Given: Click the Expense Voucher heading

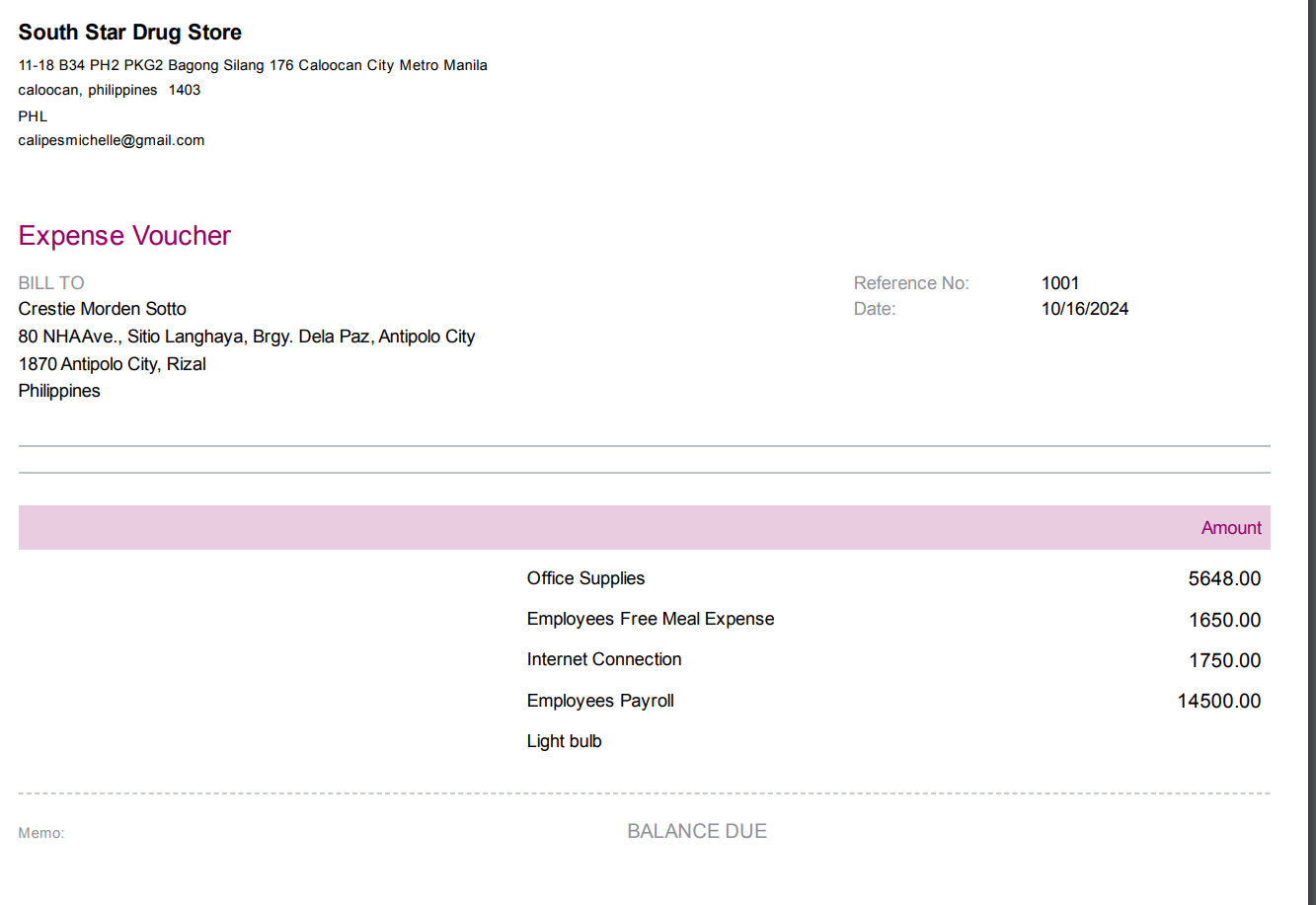Looking at the screenshot, I should (124, 236).
